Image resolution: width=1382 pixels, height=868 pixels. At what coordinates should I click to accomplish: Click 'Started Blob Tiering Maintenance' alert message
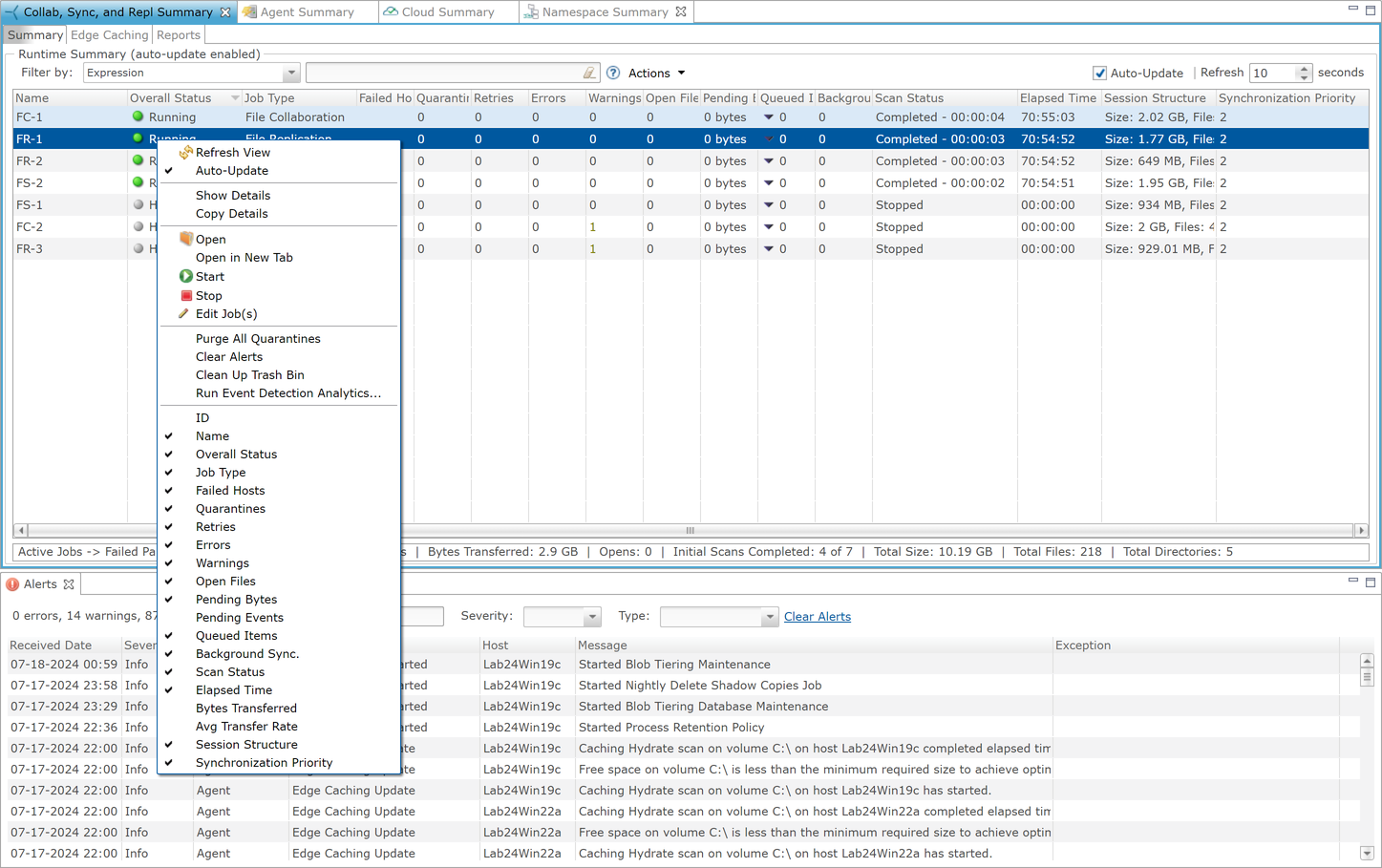(674, 665)
